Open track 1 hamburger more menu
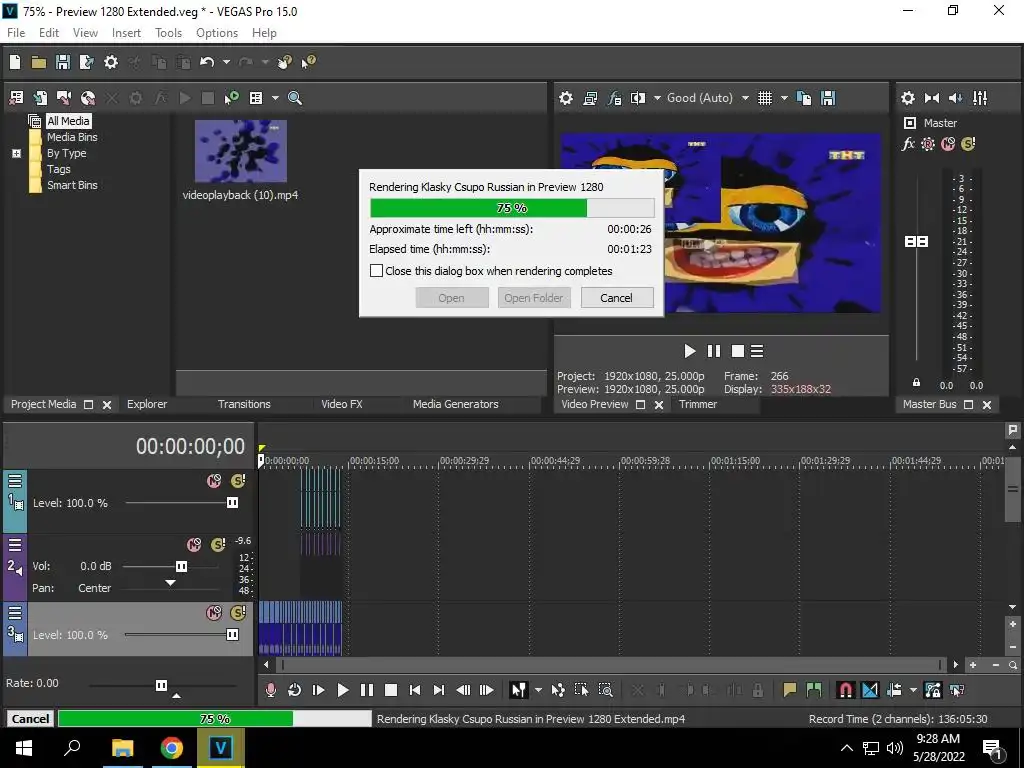 15,481
